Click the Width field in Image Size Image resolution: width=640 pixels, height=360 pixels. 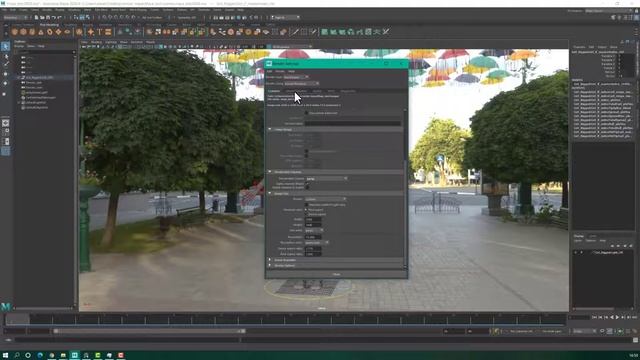pos(313,220)
